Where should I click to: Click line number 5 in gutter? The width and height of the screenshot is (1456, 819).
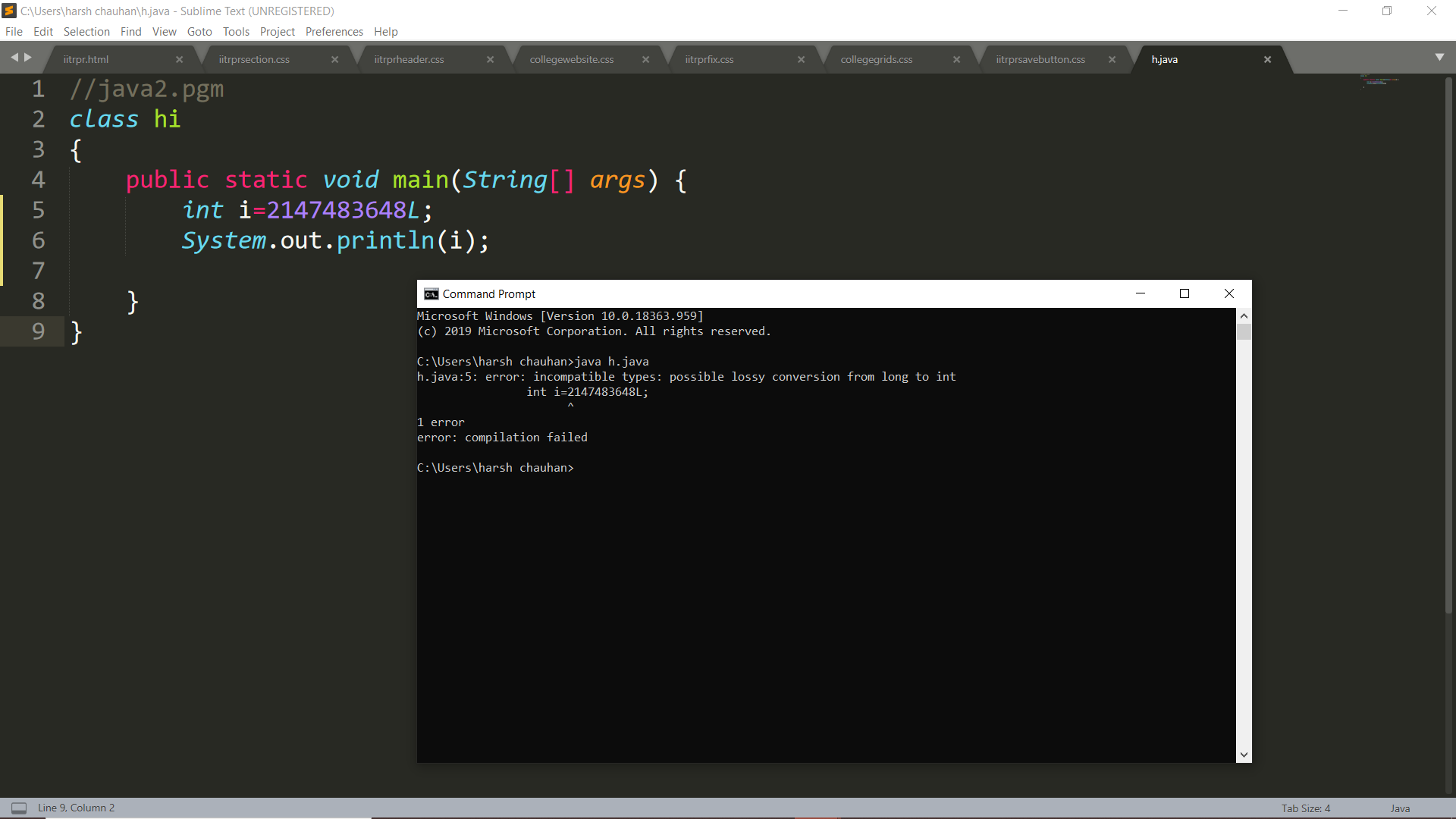38,210
